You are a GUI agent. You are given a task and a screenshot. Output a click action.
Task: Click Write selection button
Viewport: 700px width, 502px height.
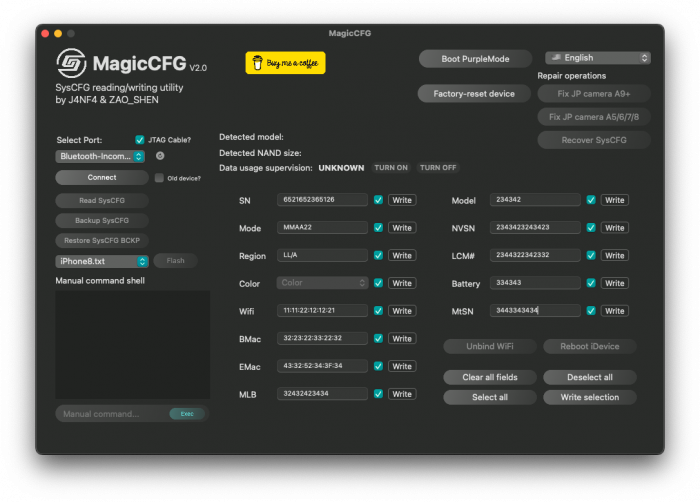pyautogui.click(x=590, y=397)
